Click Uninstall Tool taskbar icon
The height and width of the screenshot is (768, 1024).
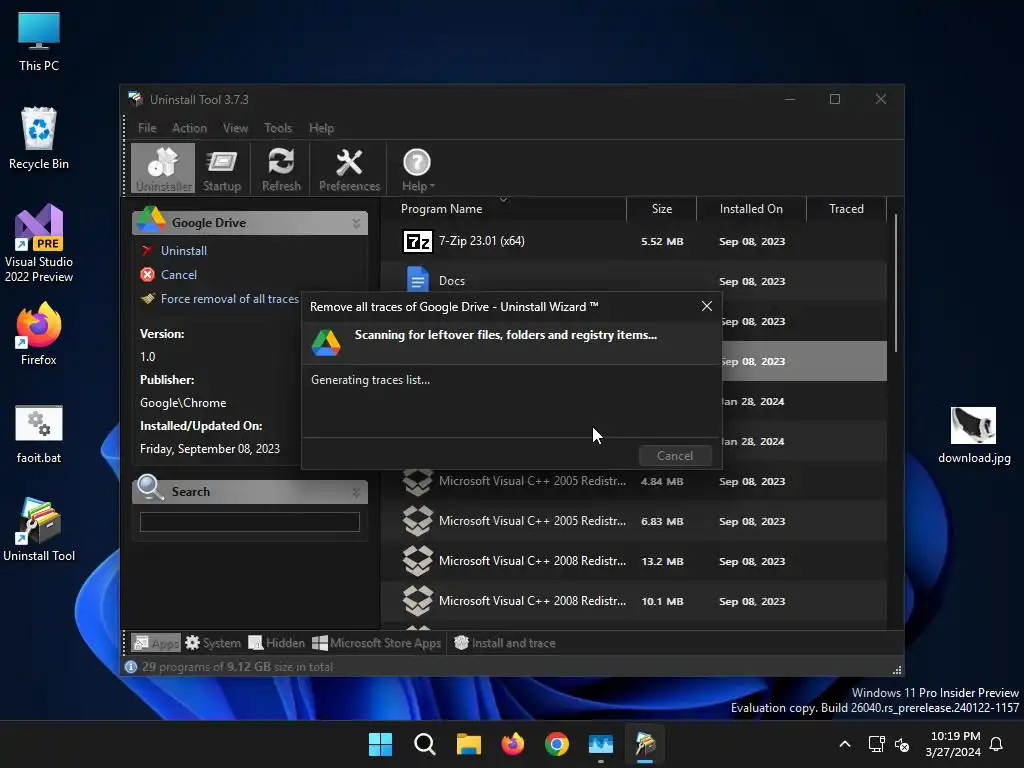pos(645,744)
